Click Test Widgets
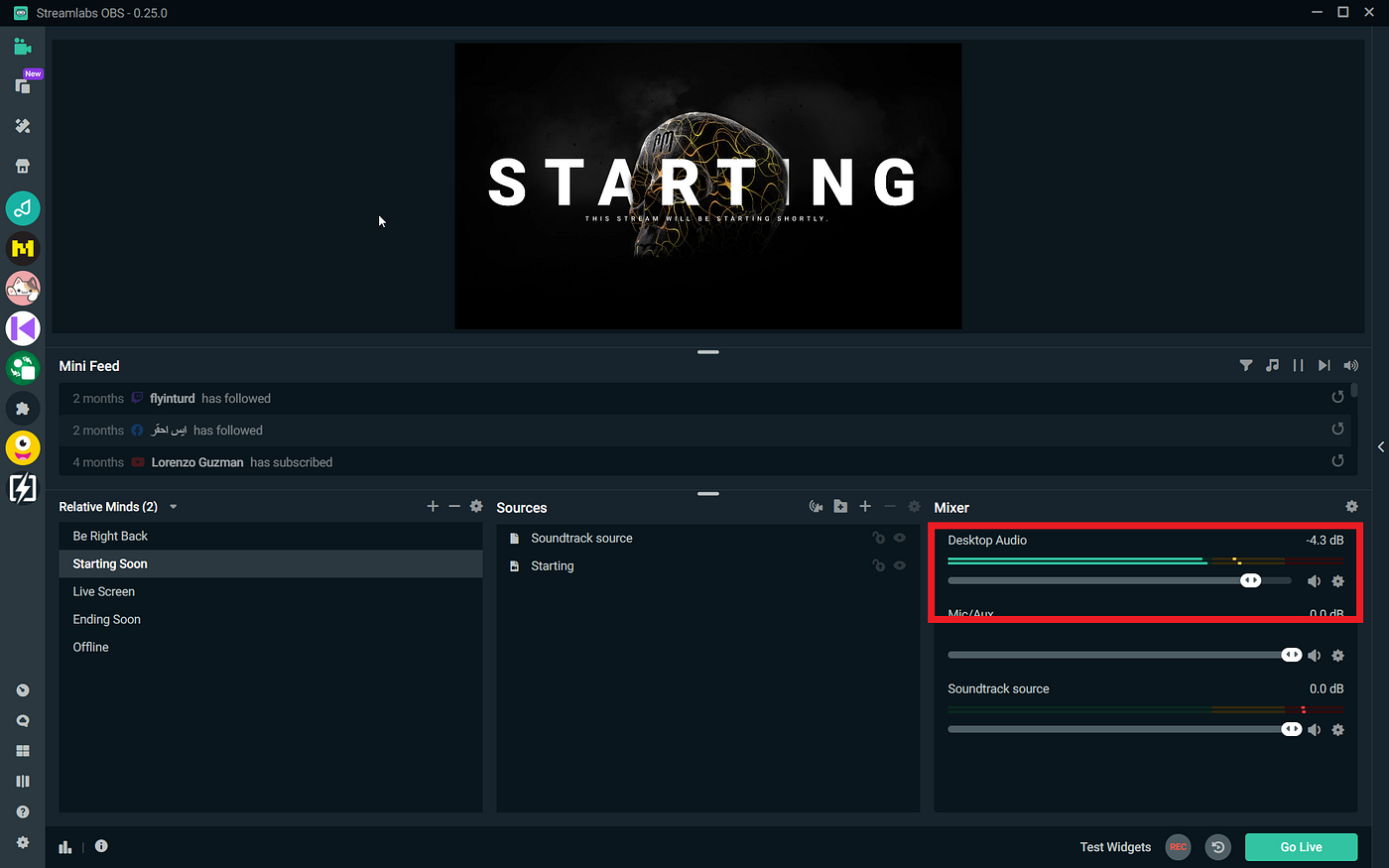 pyautogui.click(x=1115, y=847)
